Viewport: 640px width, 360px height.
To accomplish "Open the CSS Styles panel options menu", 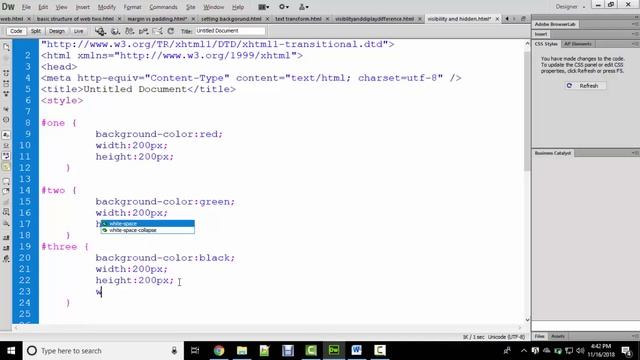I will [635, 44].
